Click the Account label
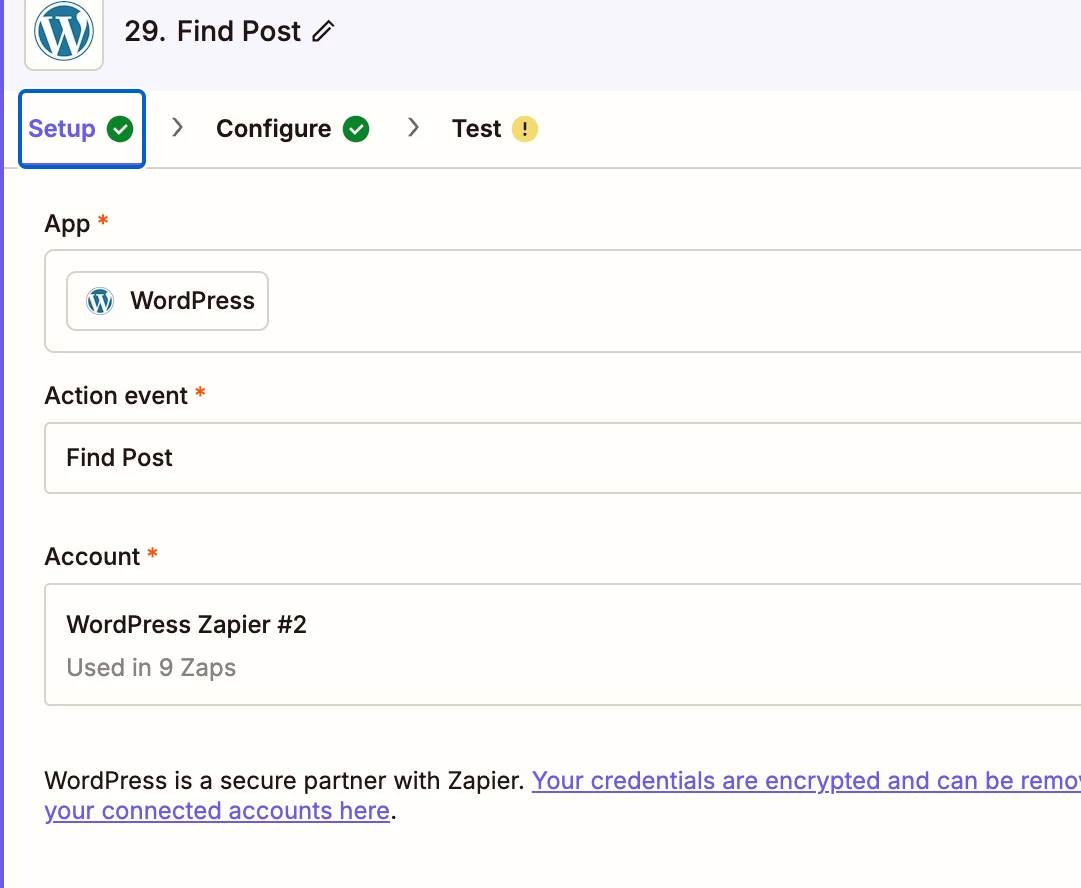Viewport: 1081px width, 888px height. click(x=92, y=556)
